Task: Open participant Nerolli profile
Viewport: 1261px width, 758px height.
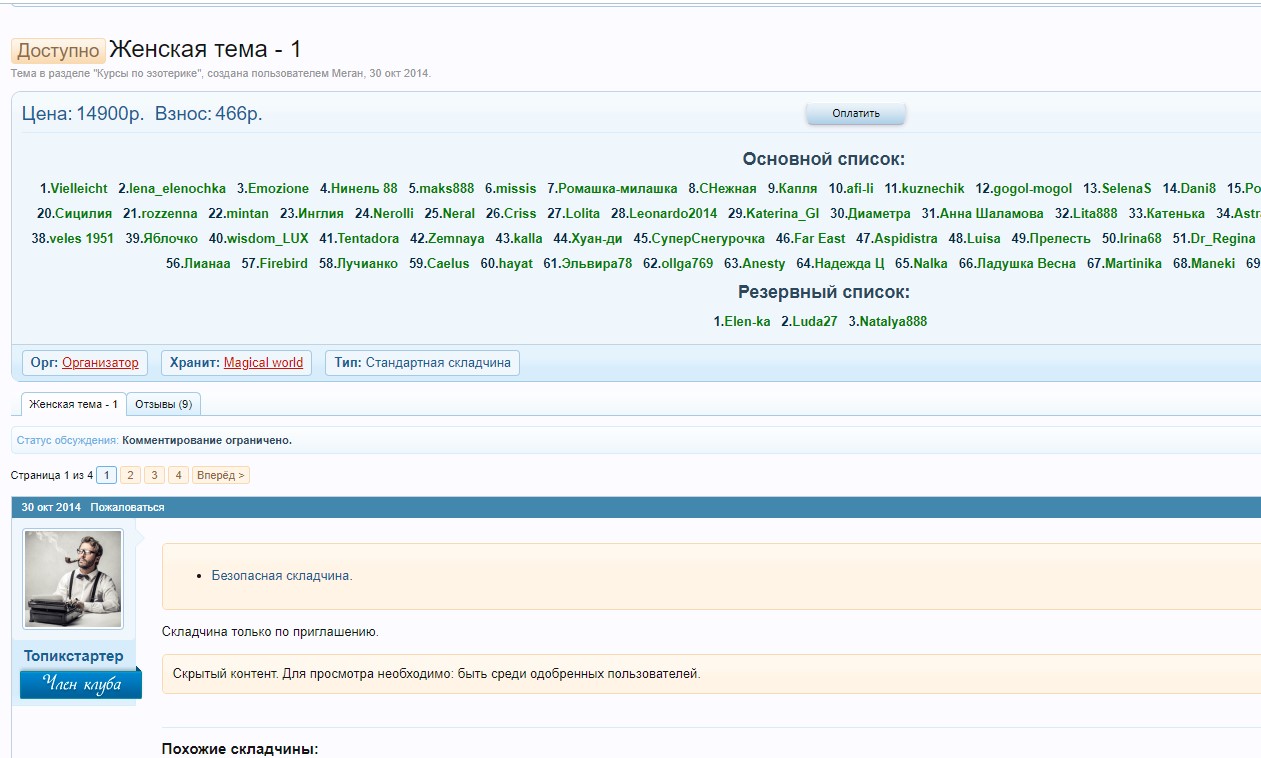Action: [393, 213]
